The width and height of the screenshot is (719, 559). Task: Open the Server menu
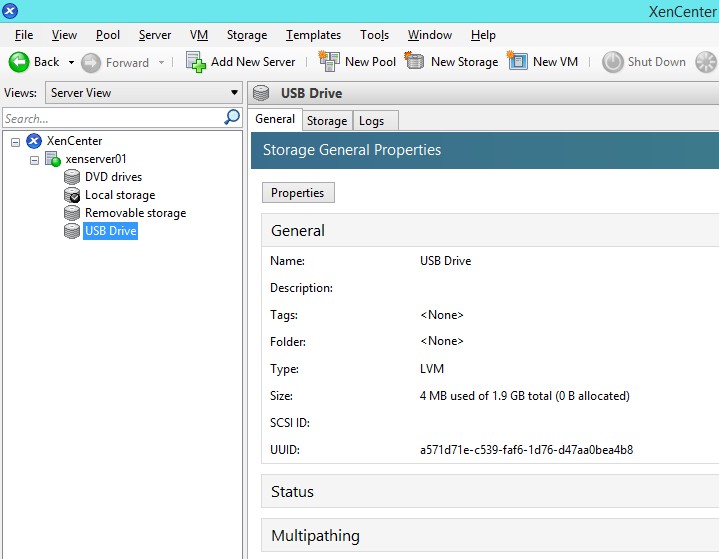pyautogui.click(x=155, y=35)
